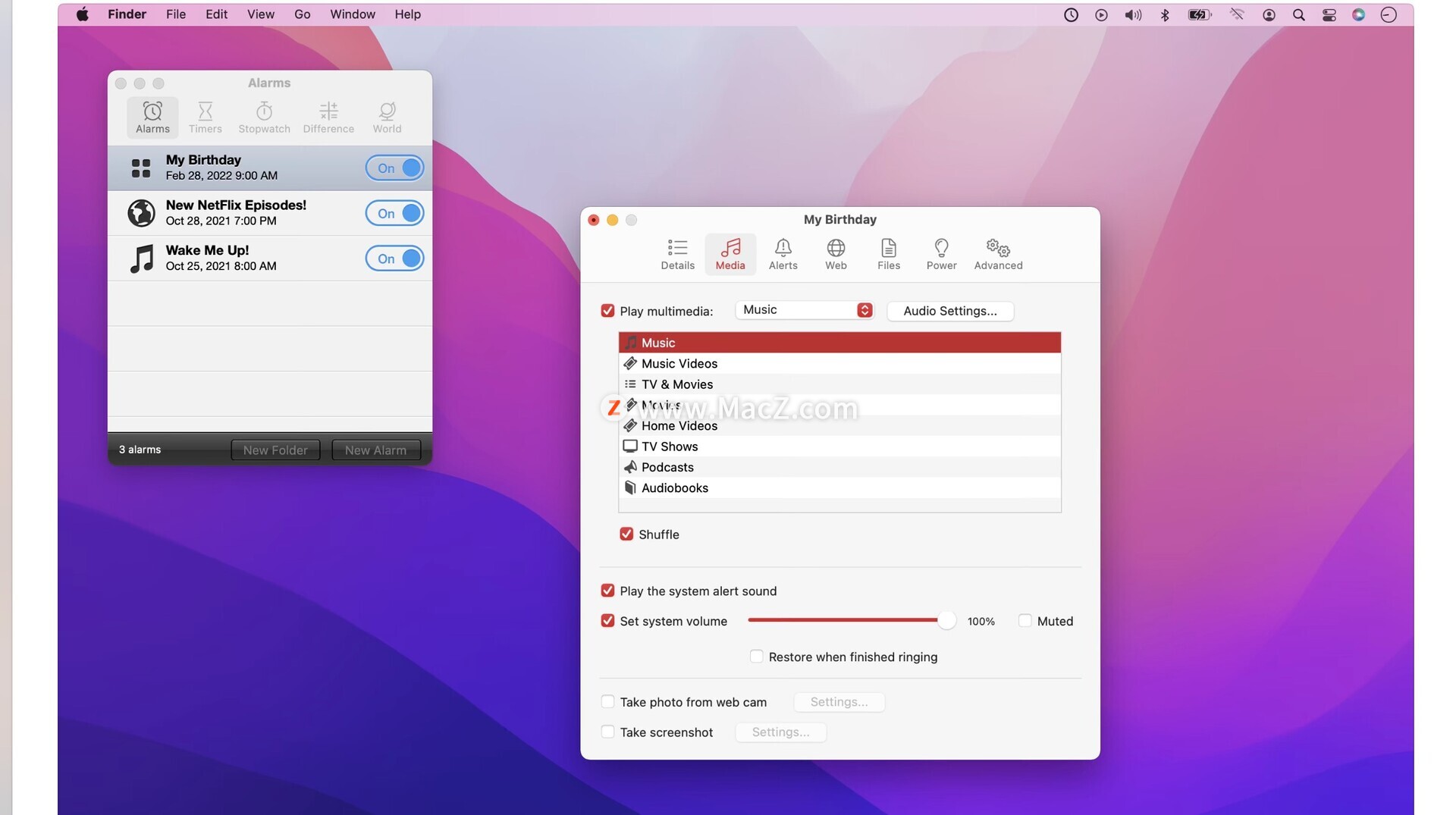This screenshot has width=1456, height=815.
Task: Select Music in the media list
Action: point(839,343)
